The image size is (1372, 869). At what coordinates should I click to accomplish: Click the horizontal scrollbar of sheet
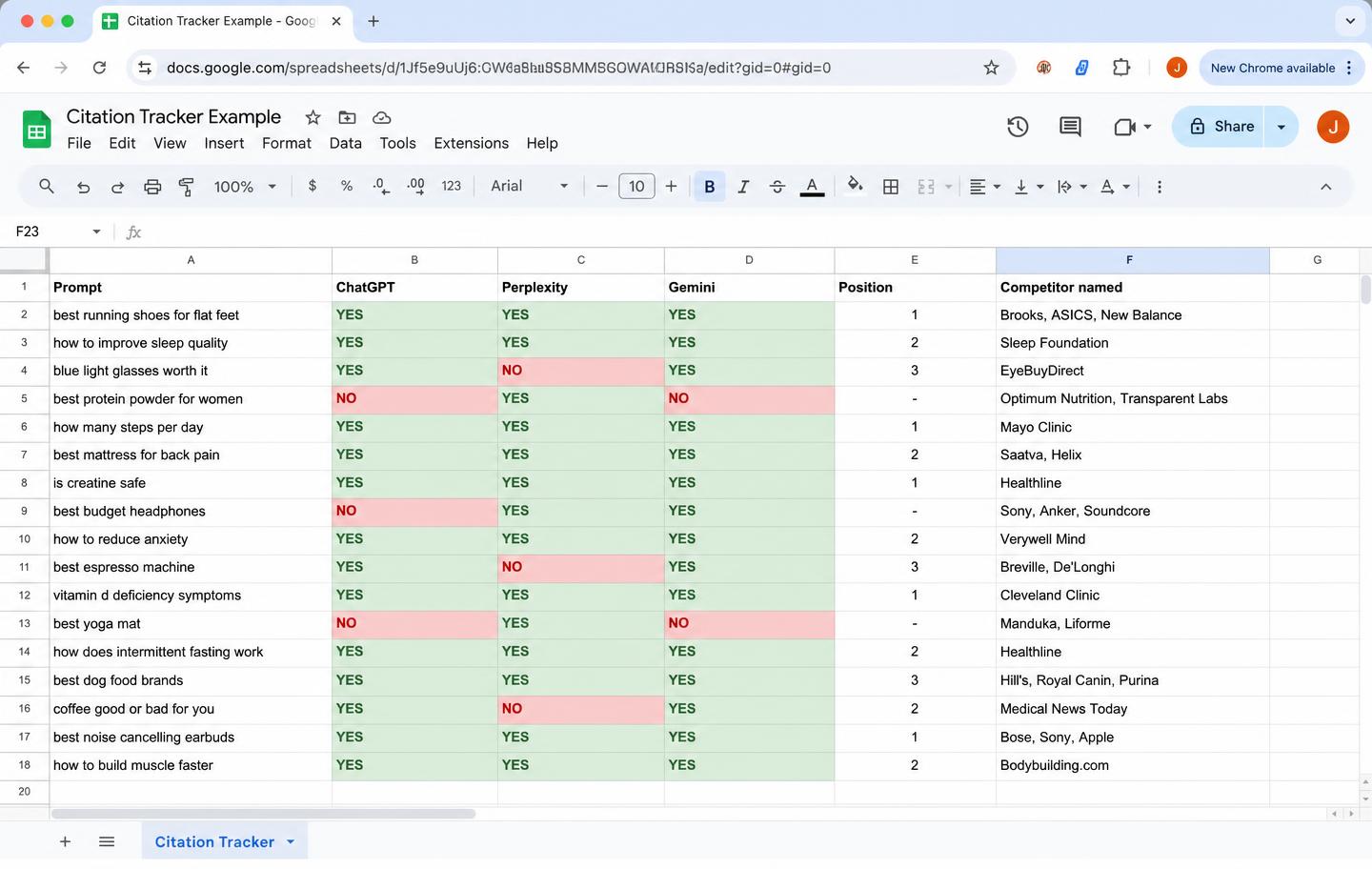[263, 814]
